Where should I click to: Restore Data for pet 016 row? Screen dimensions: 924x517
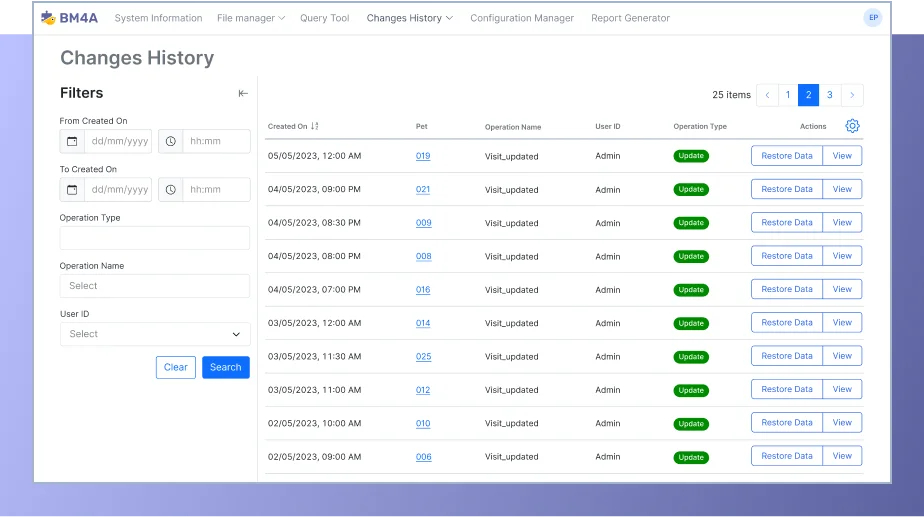[787, 289]
